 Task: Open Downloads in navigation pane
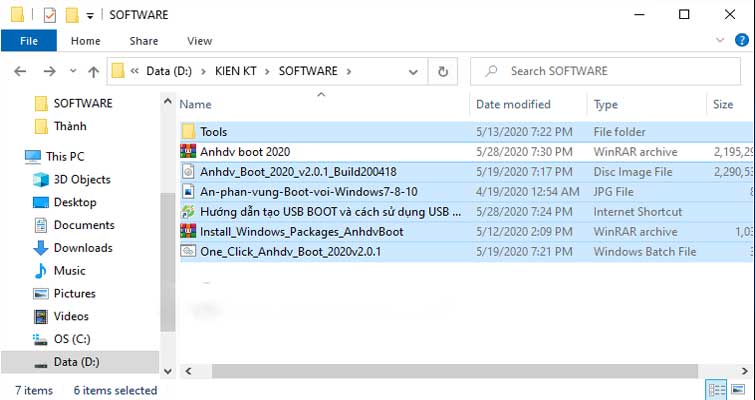(83, 248)
